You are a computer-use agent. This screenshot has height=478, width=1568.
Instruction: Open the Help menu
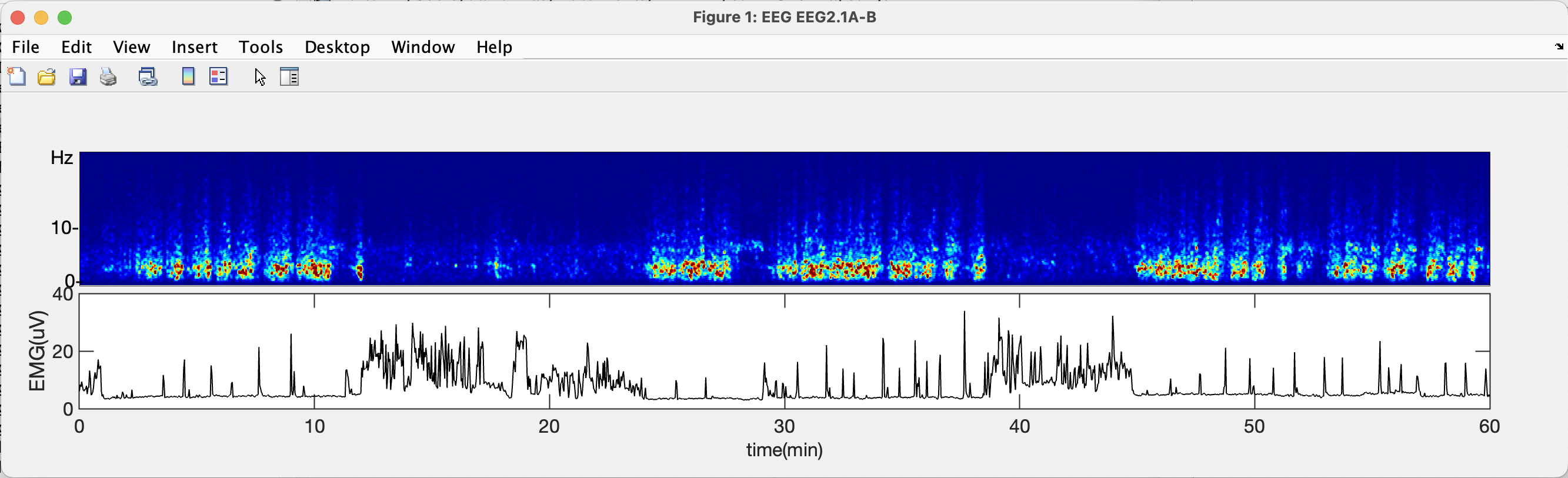tap(494, 47)
